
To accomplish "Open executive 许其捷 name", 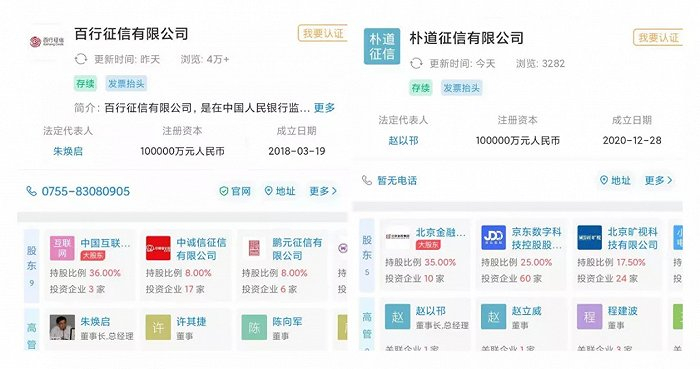I will coord(191,322).
